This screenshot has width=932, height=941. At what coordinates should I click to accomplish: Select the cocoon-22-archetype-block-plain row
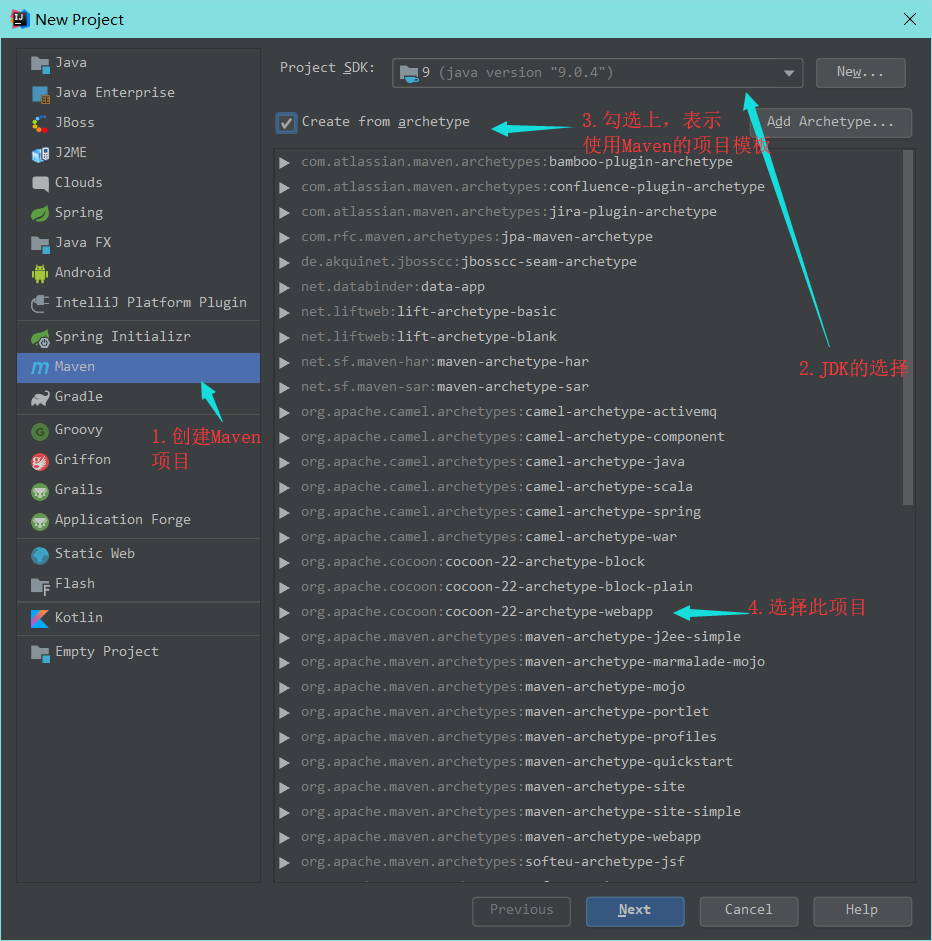[588, 588]
